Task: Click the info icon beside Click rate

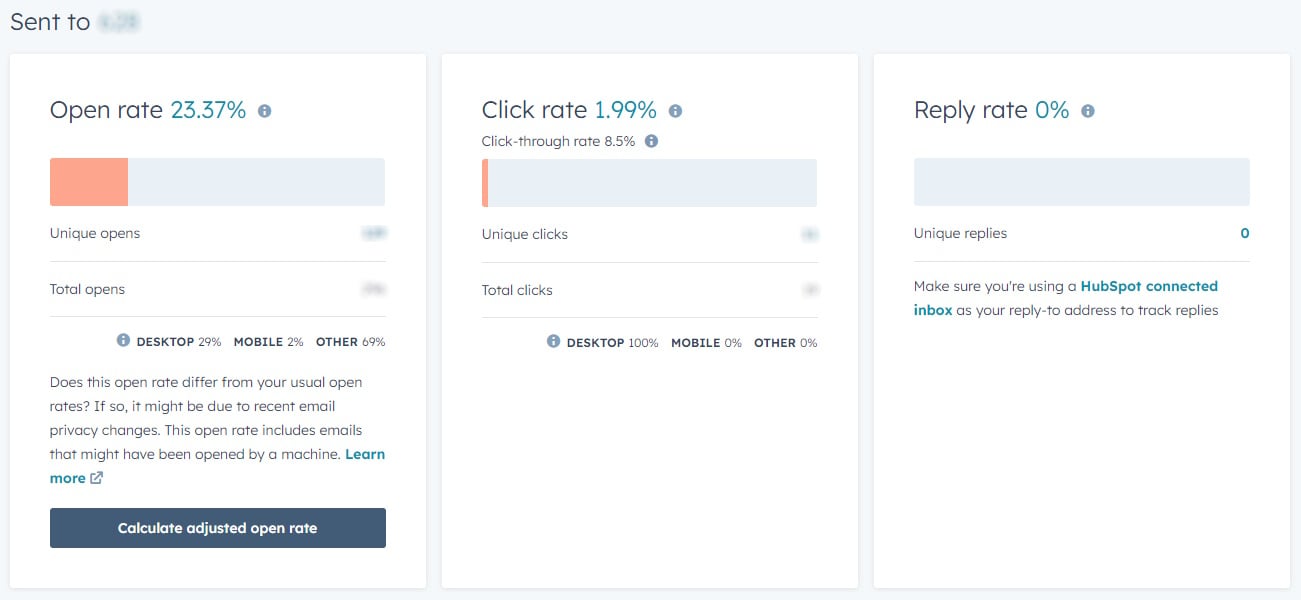Action: click(x=675, y=111)
